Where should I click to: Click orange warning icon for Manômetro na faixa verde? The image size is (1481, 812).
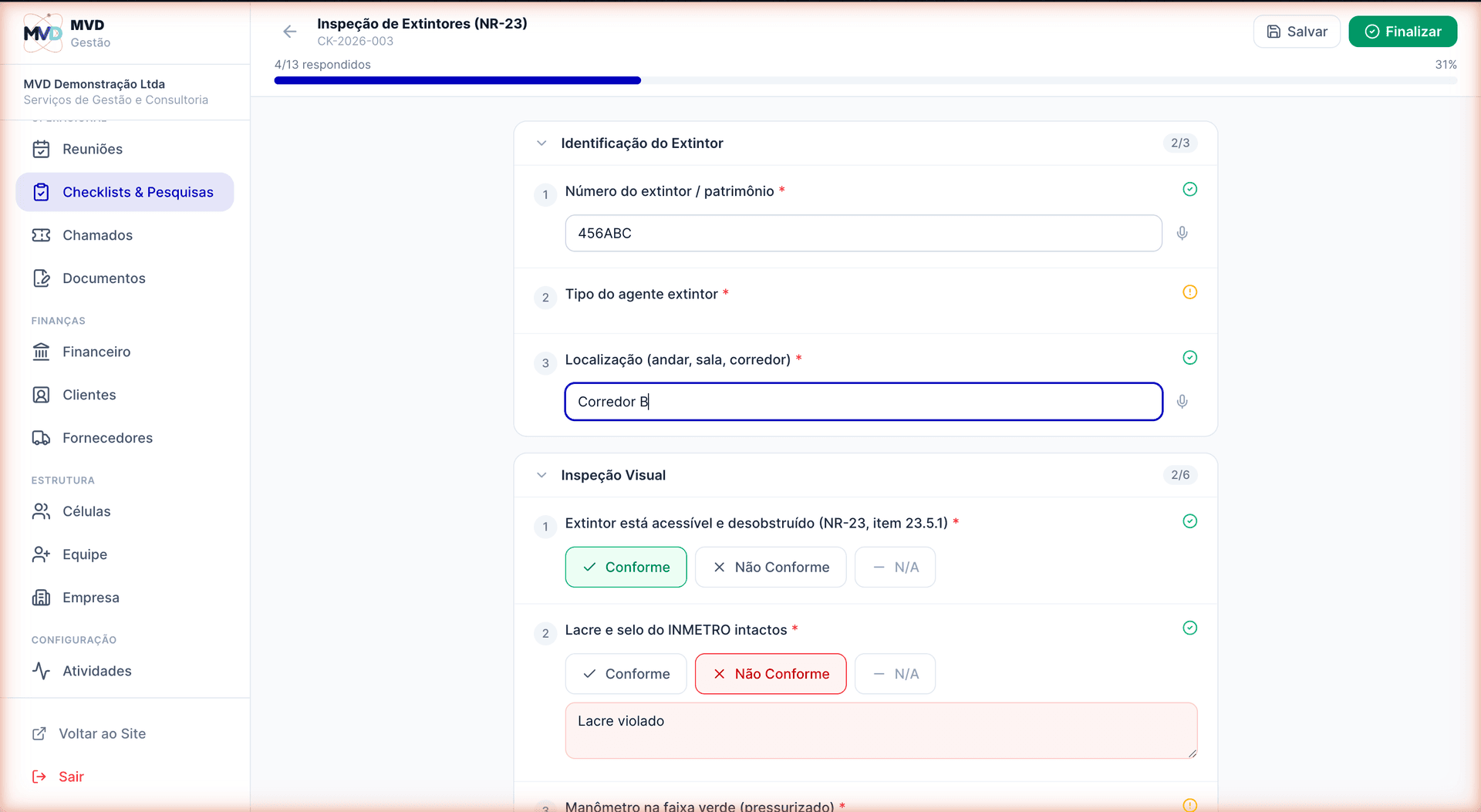point(1190,805)
